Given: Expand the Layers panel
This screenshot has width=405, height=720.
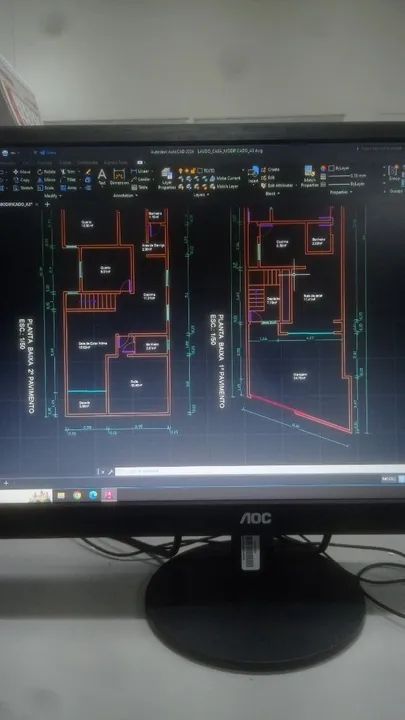Looking at the screenshot, I should [201, 195].
